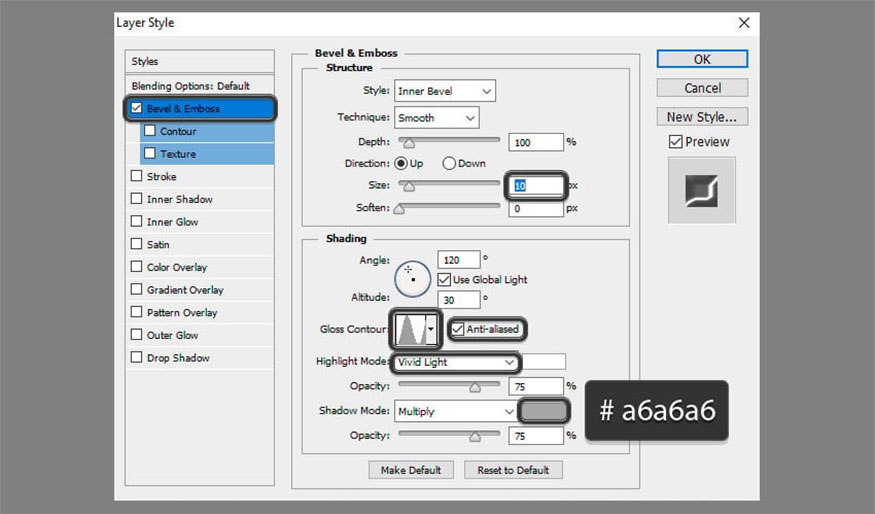875x514 pixels.
Task: Click the New Style... button
Action: tap(701, 116)
